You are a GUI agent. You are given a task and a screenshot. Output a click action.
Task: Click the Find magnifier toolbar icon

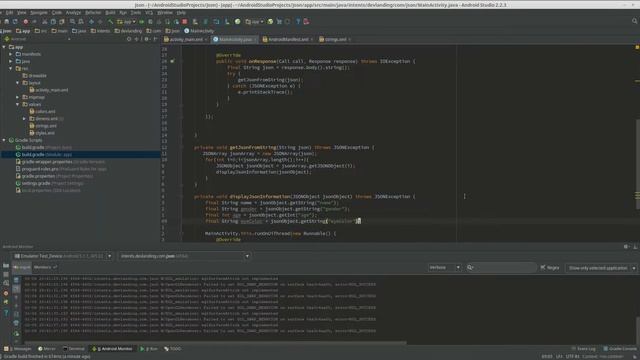[x=72, y=21]
